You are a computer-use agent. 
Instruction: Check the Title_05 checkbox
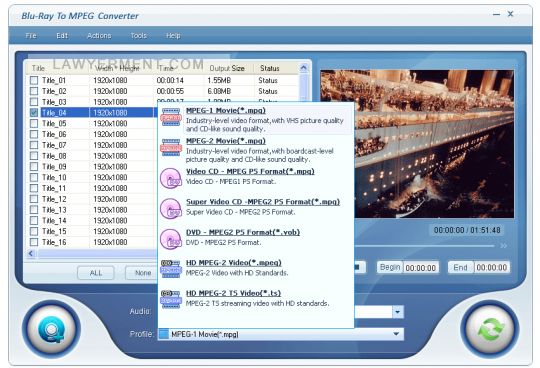pyautogui.click(x=34, y=123)
